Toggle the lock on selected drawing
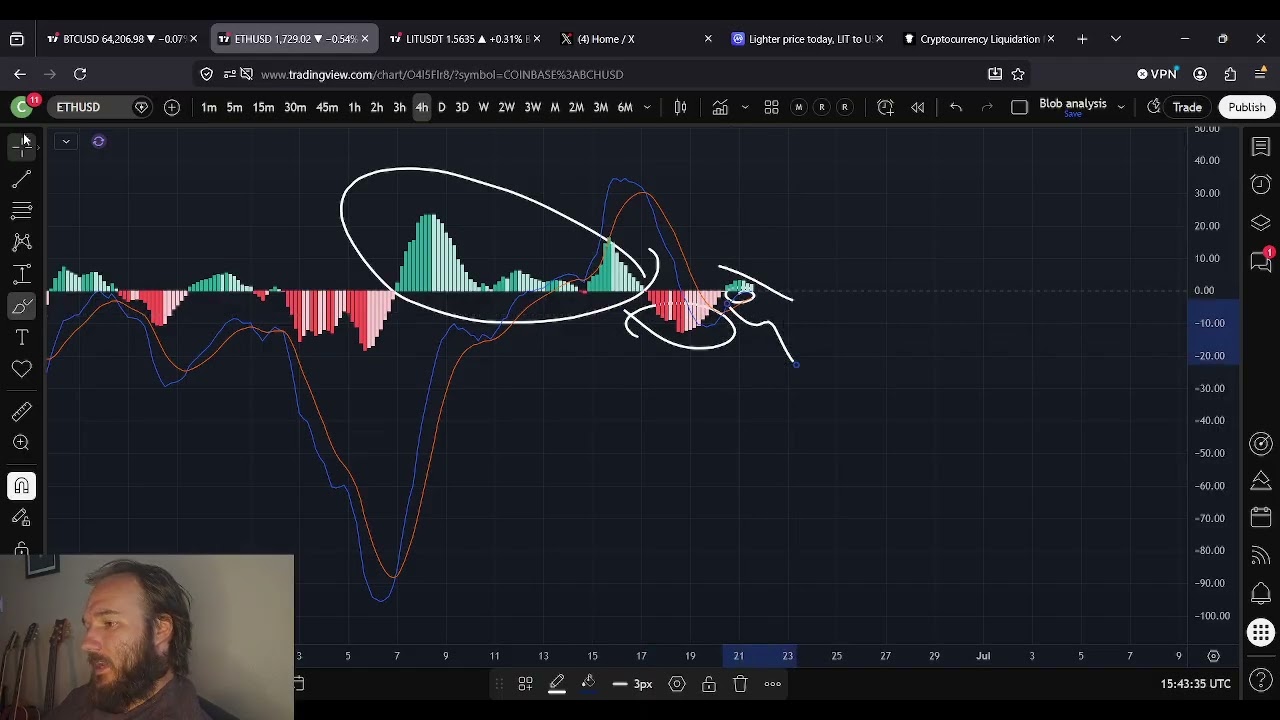The width and height of the screenshot is (1280, 720). click(x=708, y=684)
